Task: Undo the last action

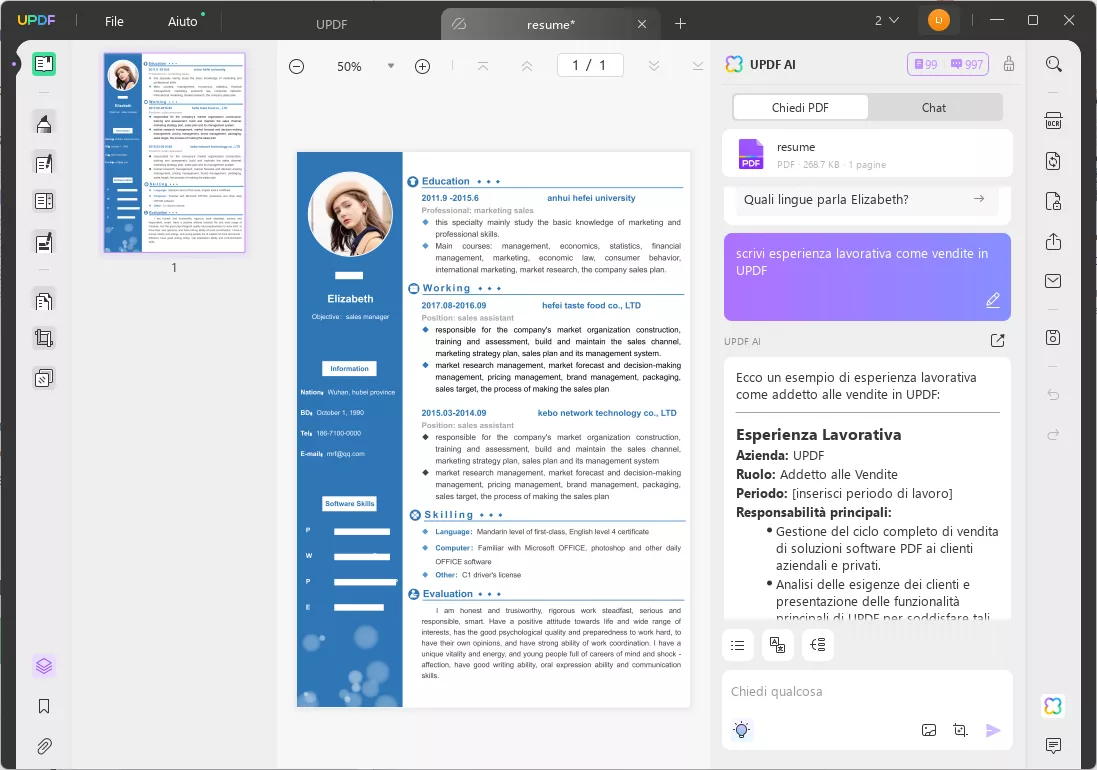Action: coord(1054,395)
